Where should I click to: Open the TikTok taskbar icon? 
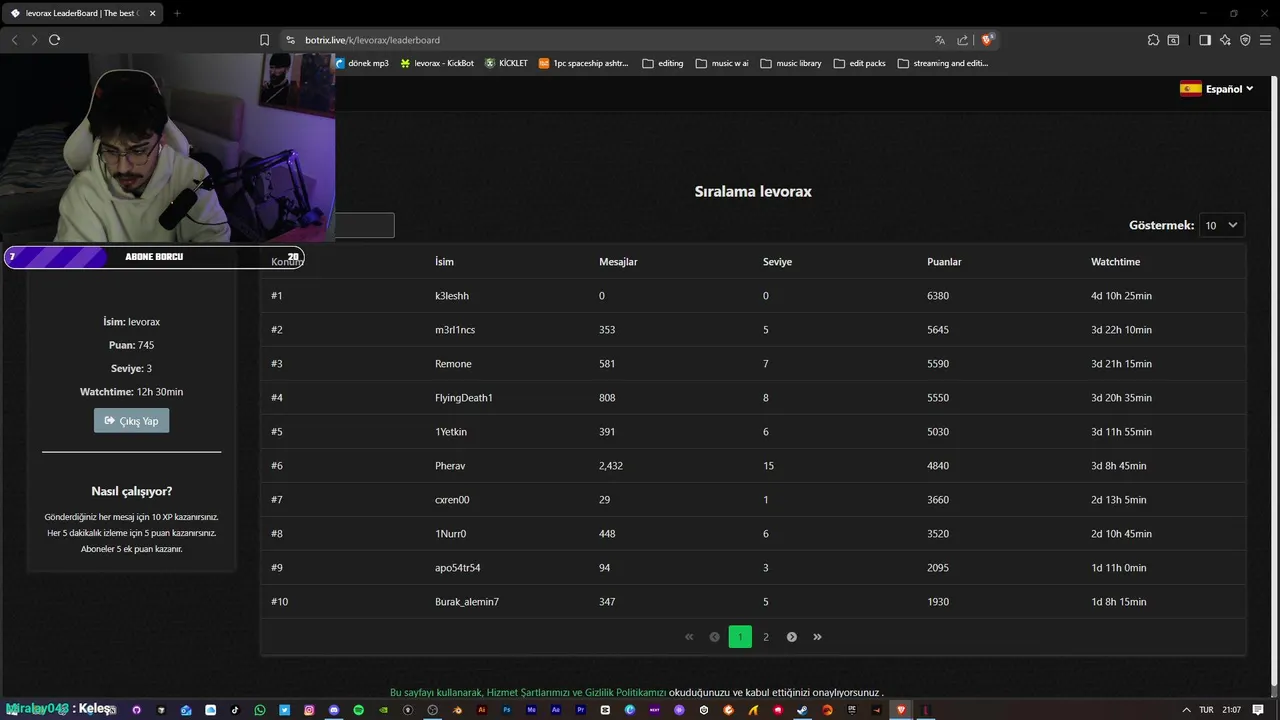[234, 710]
